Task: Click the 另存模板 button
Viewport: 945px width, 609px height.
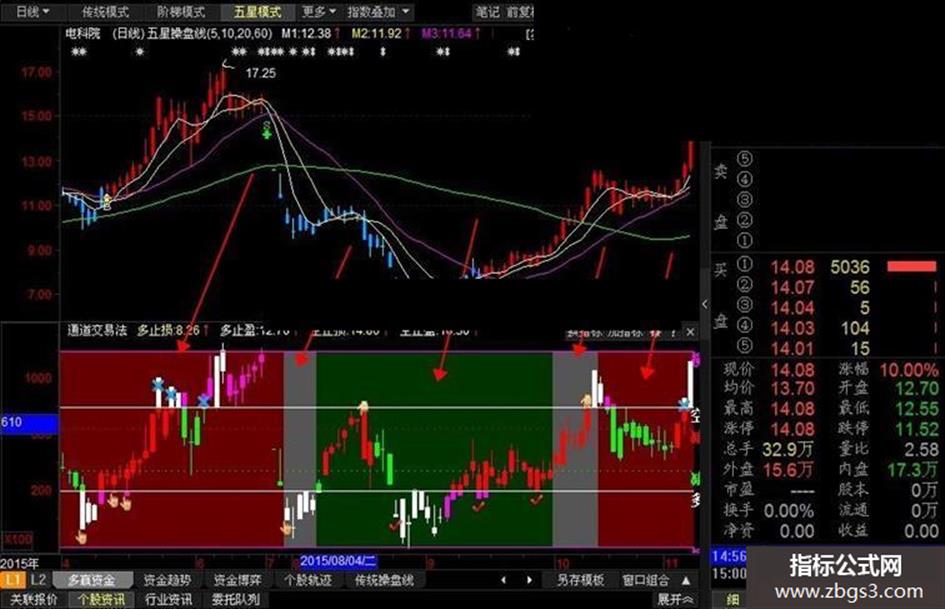Action: coord(580,580)
